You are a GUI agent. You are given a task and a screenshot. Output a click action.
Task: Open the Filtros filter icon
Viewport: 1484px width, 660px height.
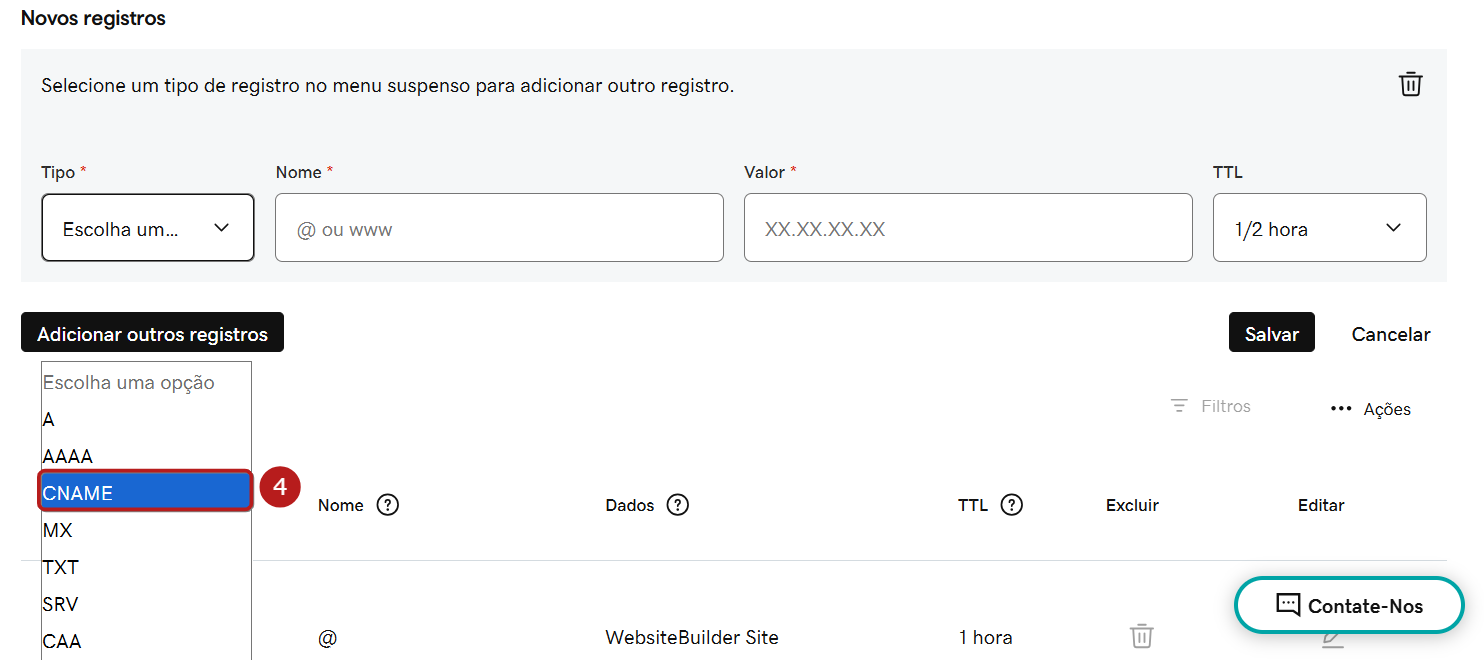coord(1180,406)
